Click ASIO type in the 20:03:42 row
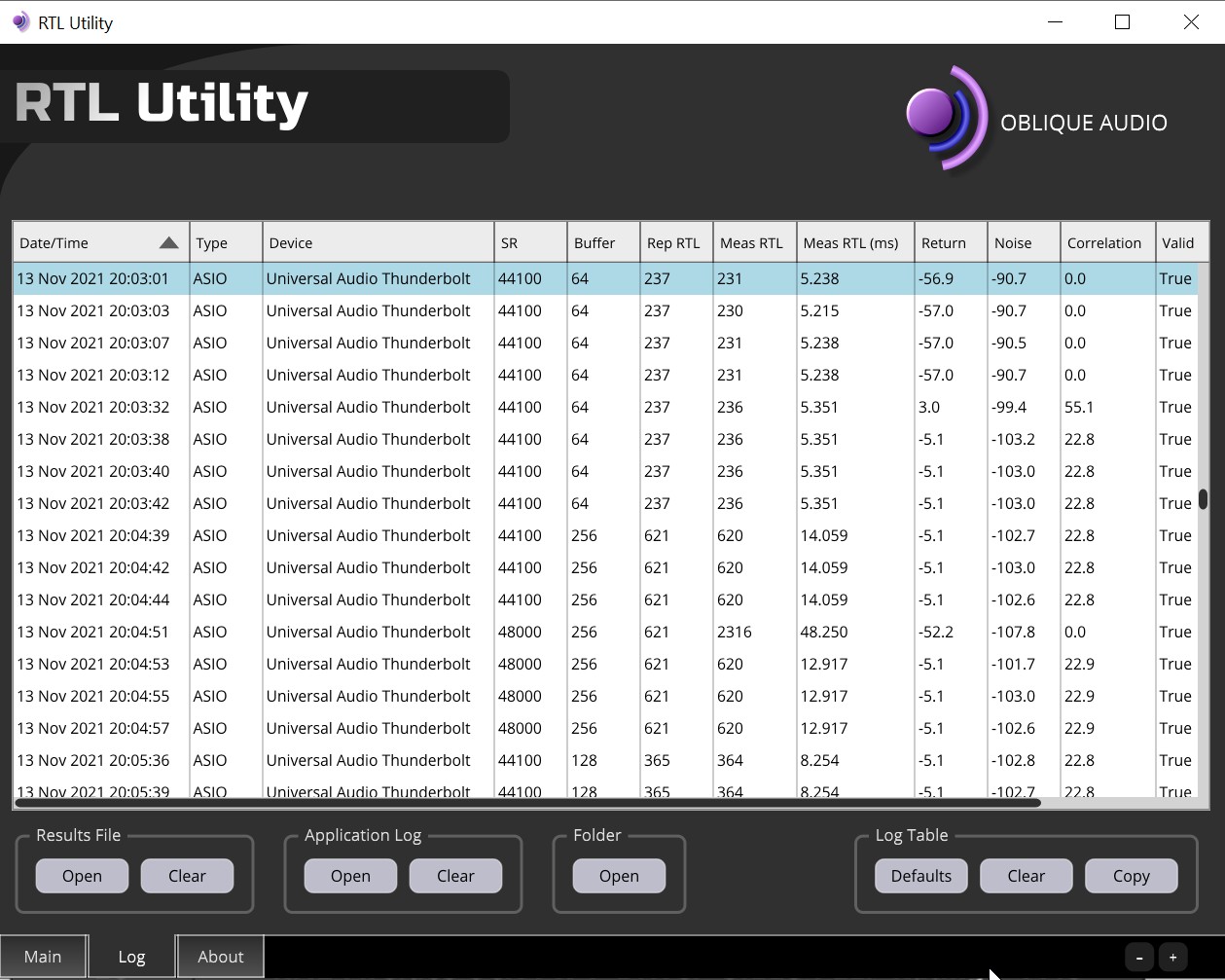 point(210,503)
